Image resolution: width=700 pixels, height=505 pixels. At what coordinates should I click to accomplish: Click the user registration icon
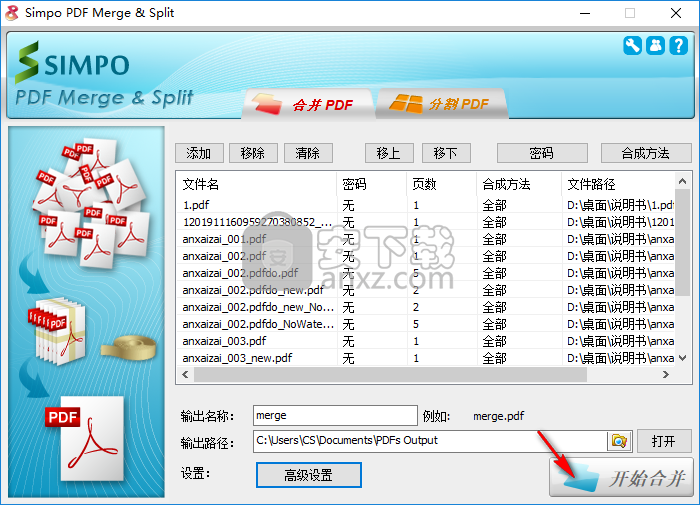655,46
